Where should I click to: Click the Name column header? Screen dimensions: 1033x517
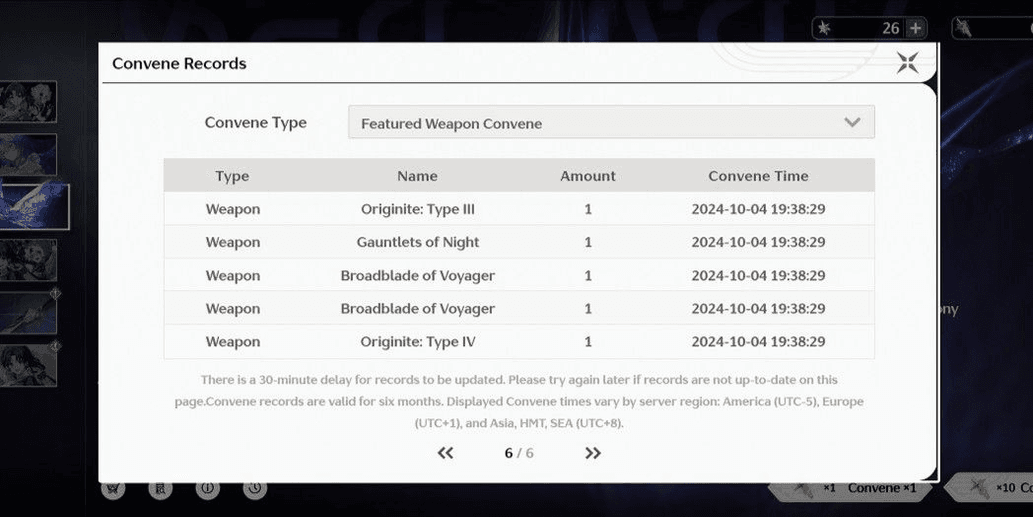(417, 176)
